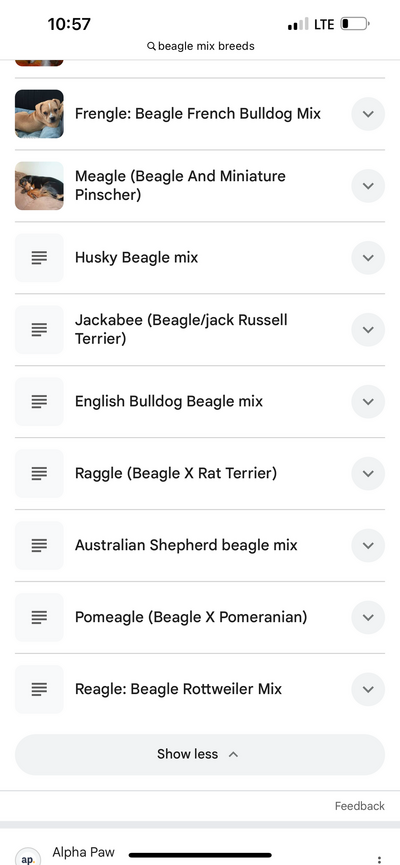
Task: Click the text icon beside Jackabee
Action: coord(39,330)
